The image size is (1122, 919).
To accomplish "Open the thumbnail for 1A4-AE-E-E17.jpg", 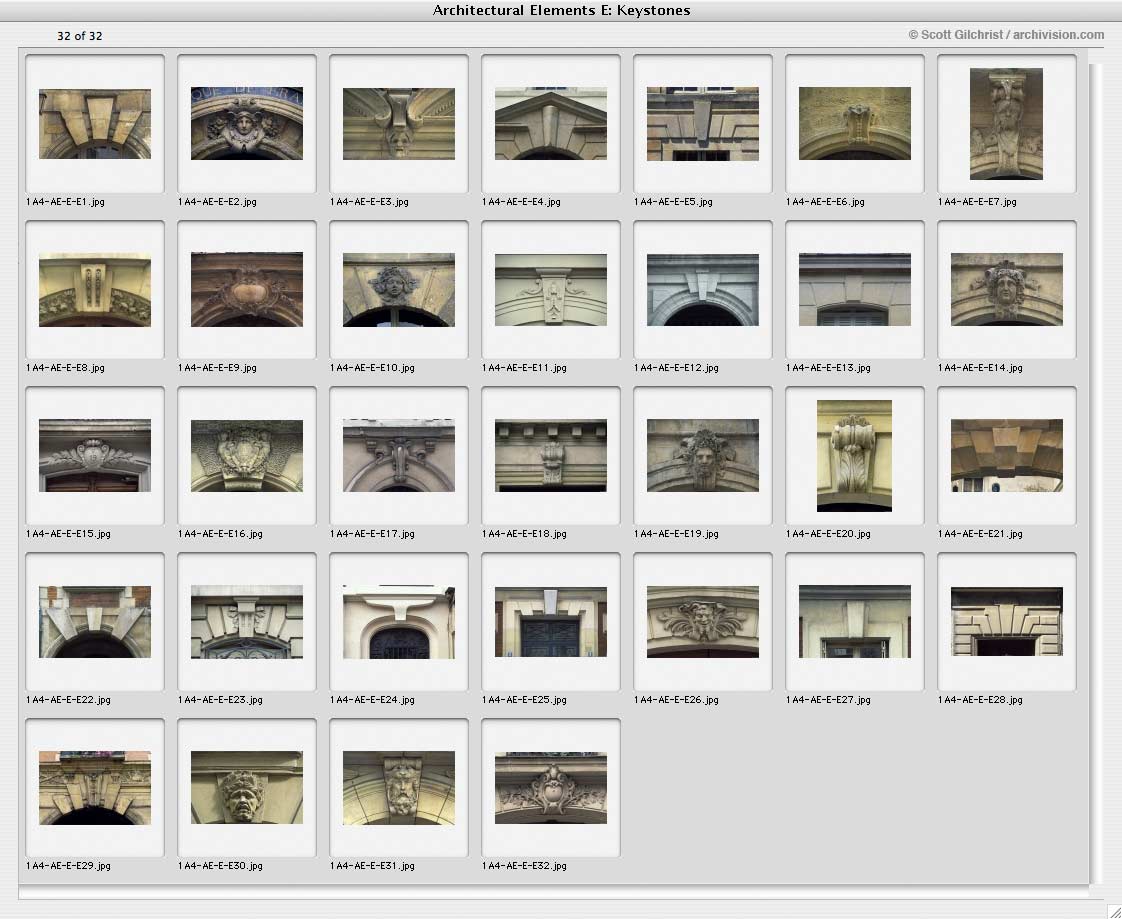I will [x=399, y=456].
